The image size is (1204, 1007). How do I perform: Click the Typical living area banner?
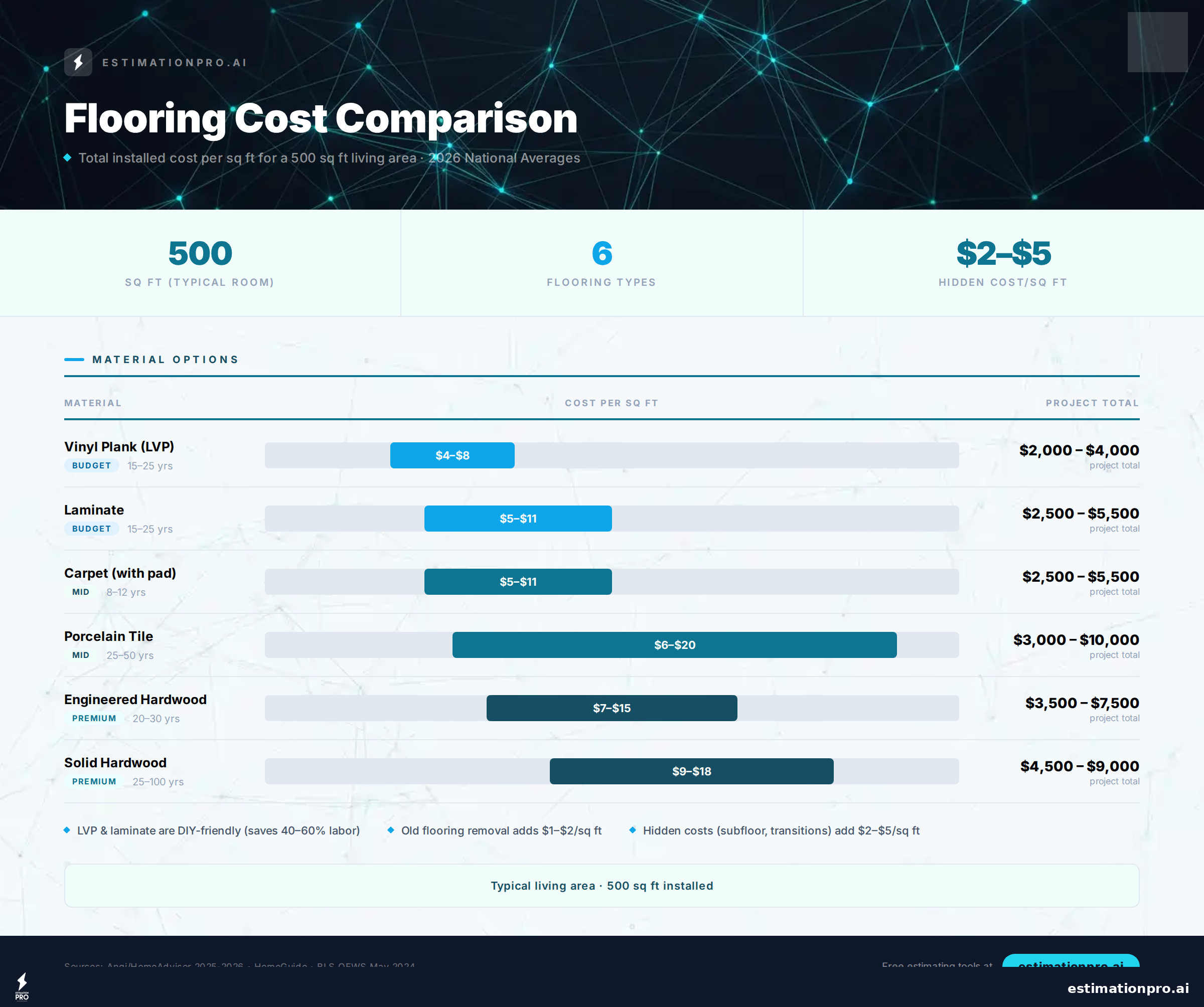click(x=601, y=886)
